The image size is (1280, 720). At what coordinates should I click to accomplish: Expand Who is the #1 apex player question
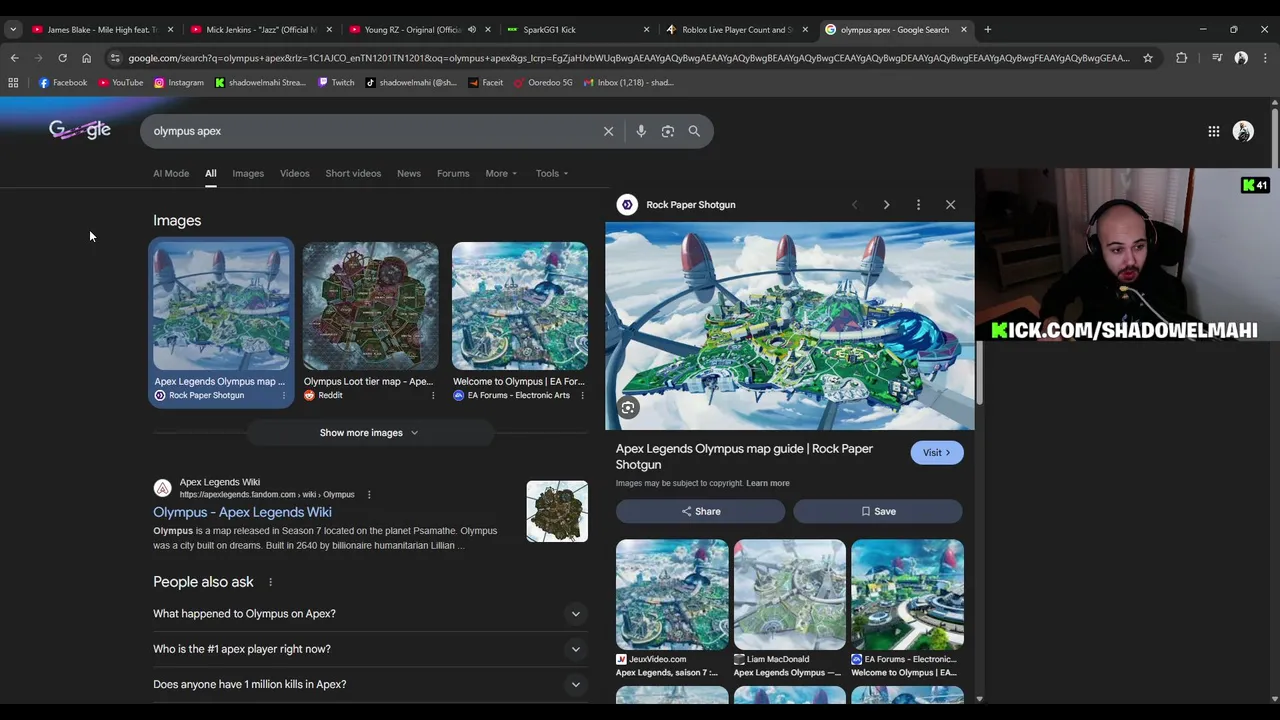[x=368, y=649]
